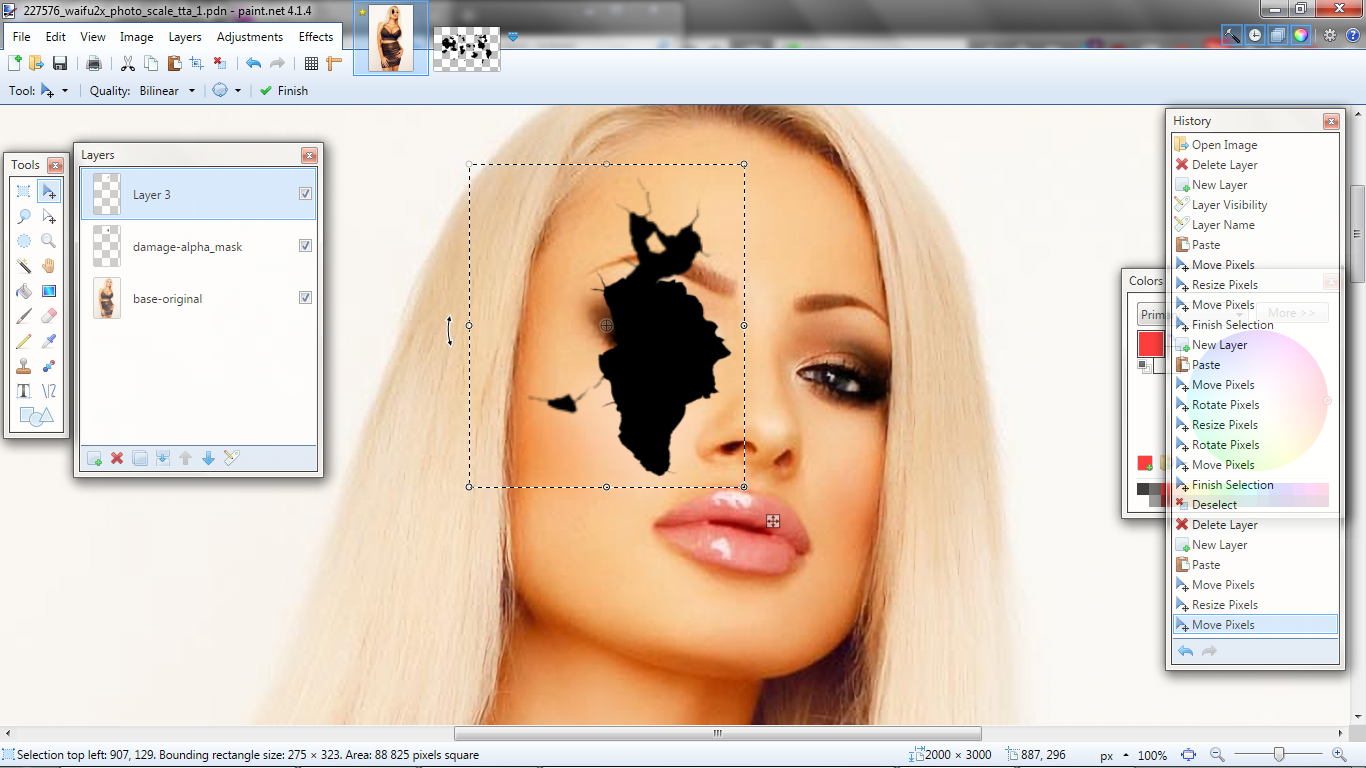
Task: Toggle Layer 3 visibility checkbox
Action: tap(305, 194)
